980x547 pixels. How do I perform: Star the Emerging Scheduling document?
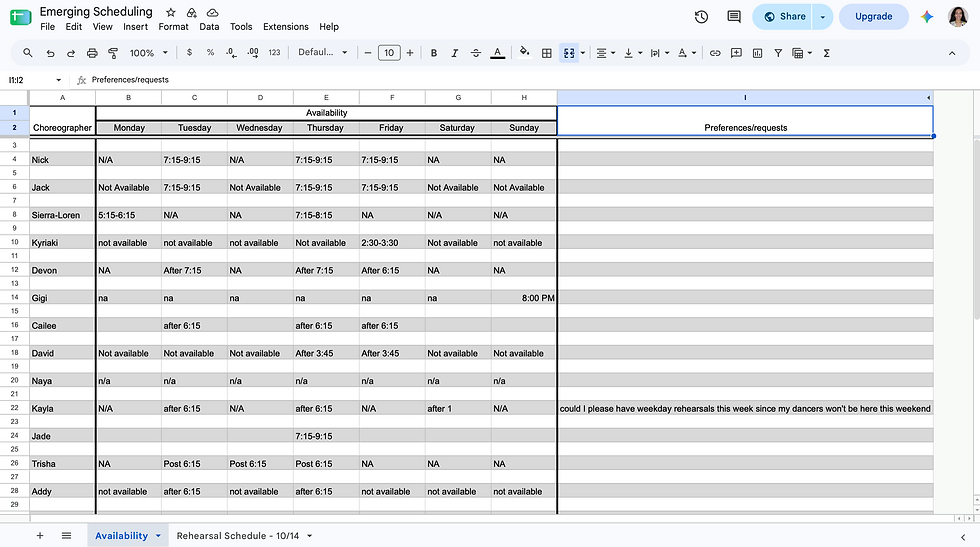coord(171,13)
